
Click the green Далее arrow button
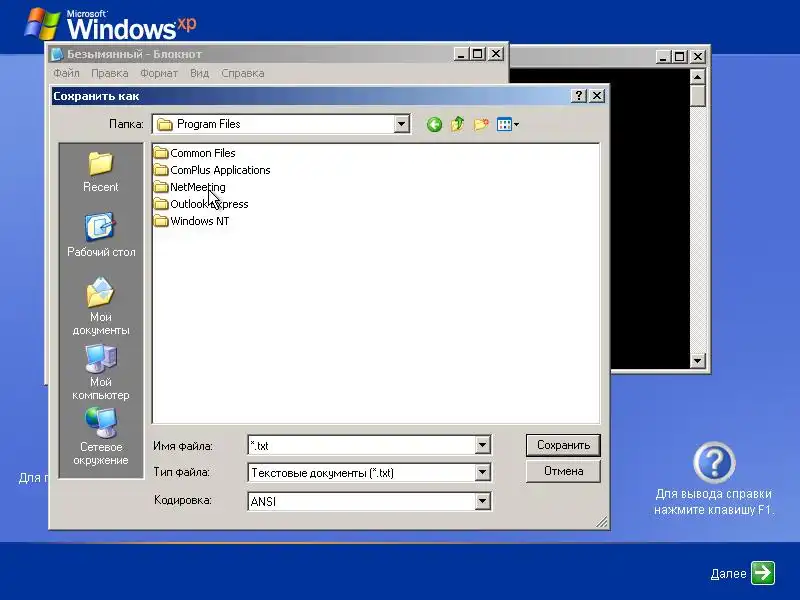763,572
